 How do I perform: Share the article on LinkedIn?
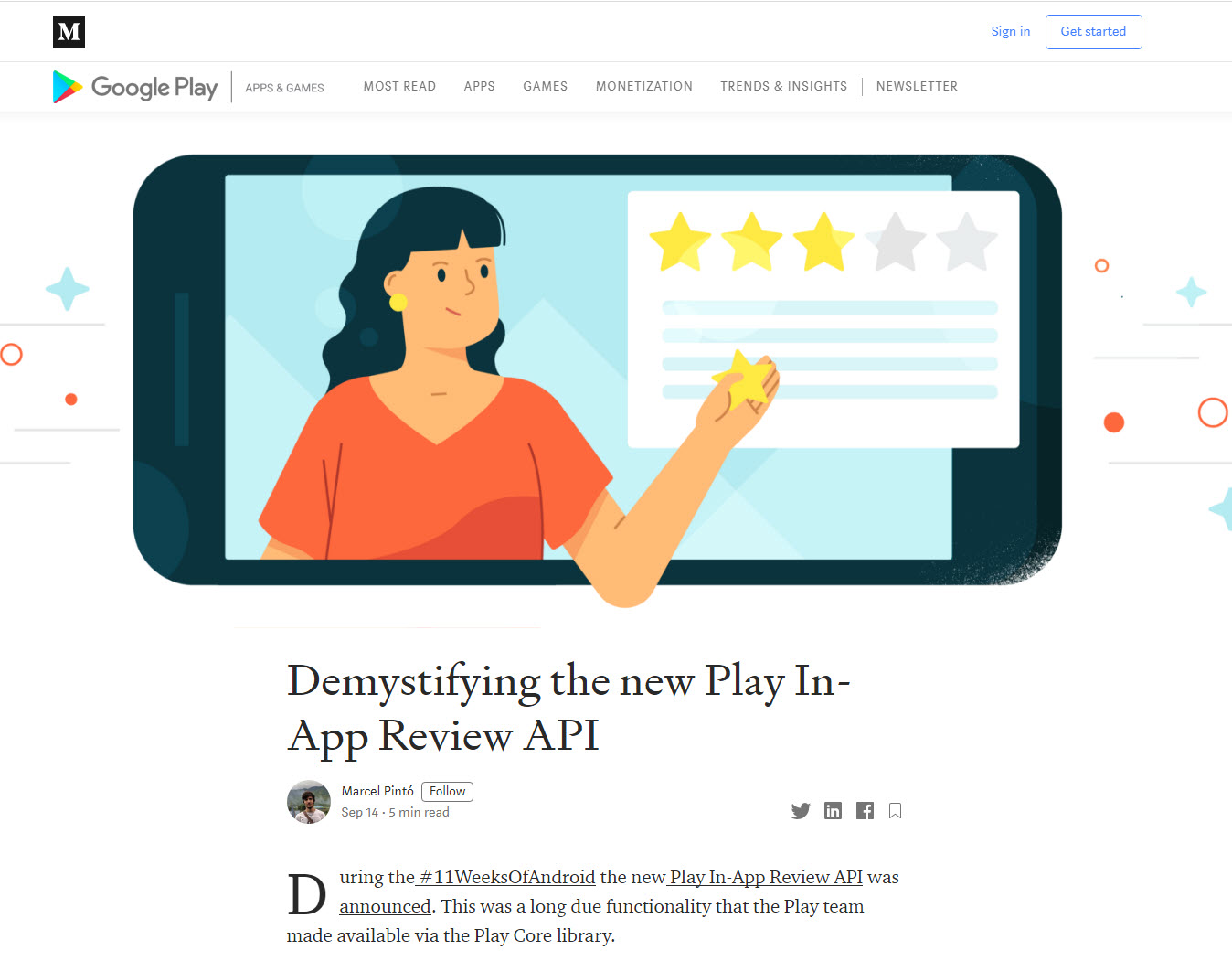833,810
